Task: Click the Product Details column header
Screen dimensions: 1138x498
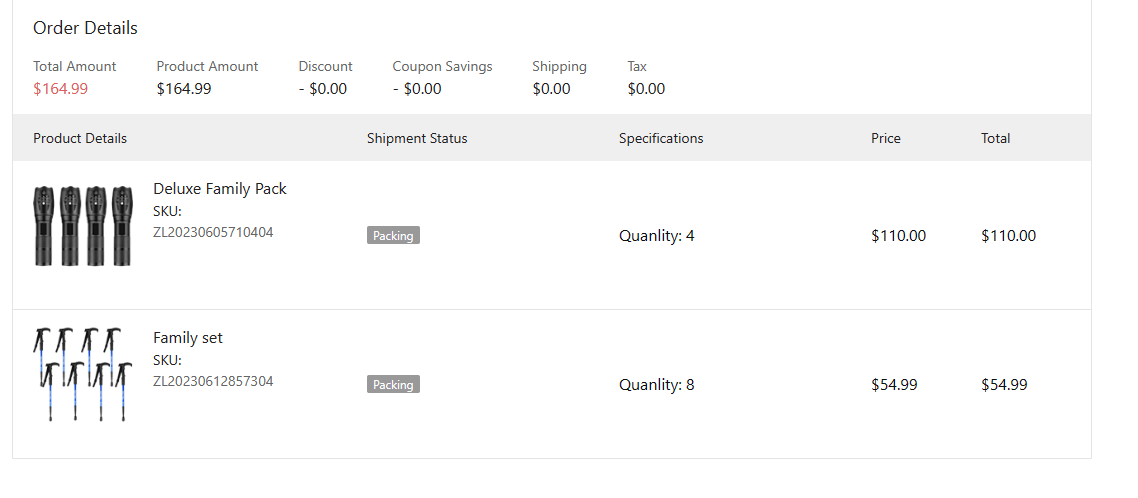Action: point(80,138)
